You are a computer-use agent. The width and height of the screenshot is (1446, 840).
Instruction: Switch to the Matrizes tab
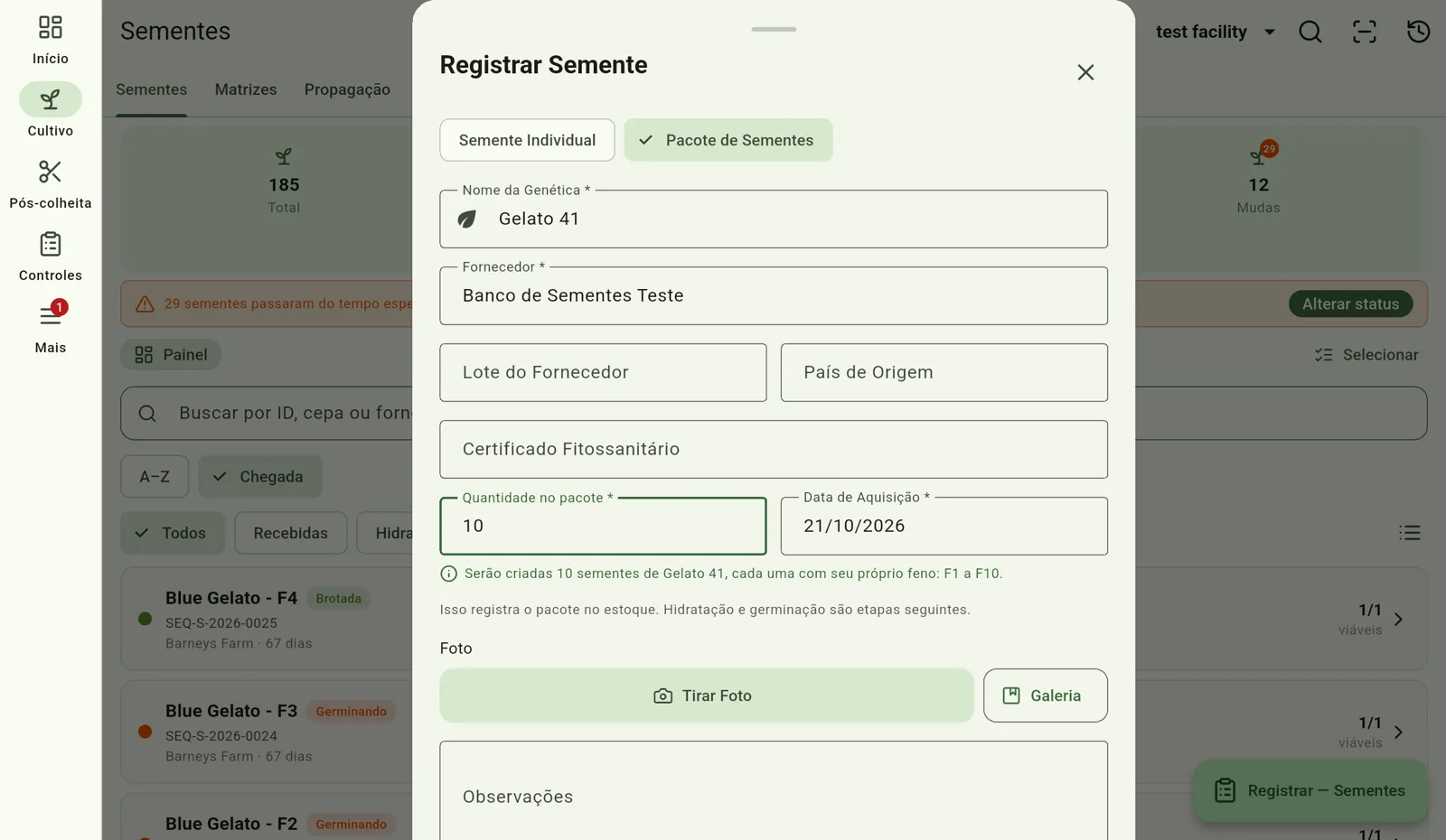pyautogui.click(x=246, y=89)
